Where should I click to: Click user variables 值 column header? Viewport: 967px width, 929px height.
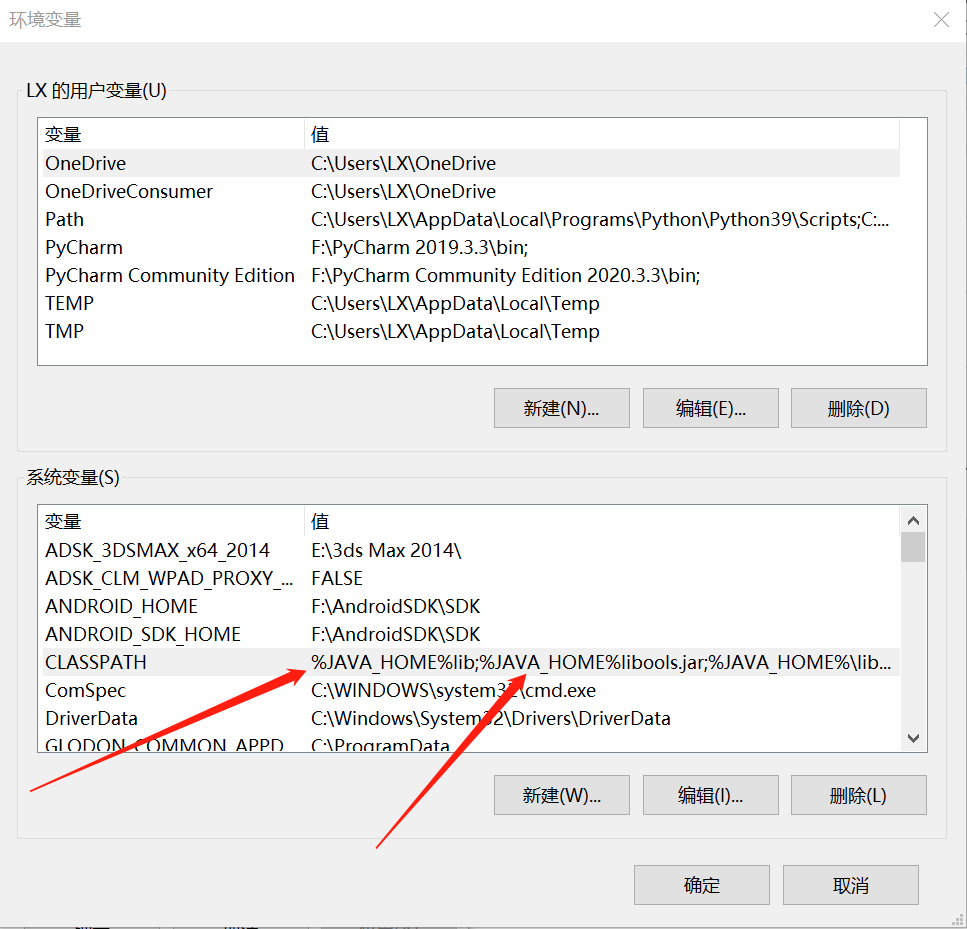pos(602,134)
